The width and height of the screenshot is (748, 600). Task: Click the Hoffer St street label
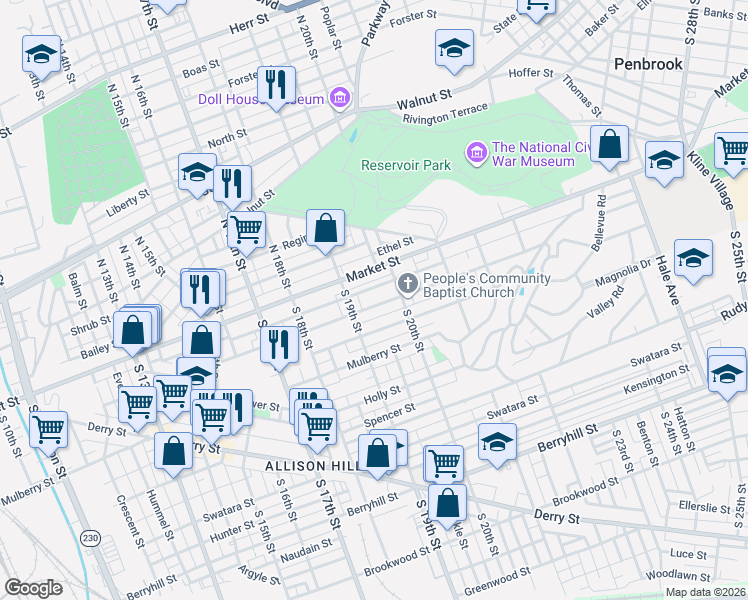click(x=530, y=73)
